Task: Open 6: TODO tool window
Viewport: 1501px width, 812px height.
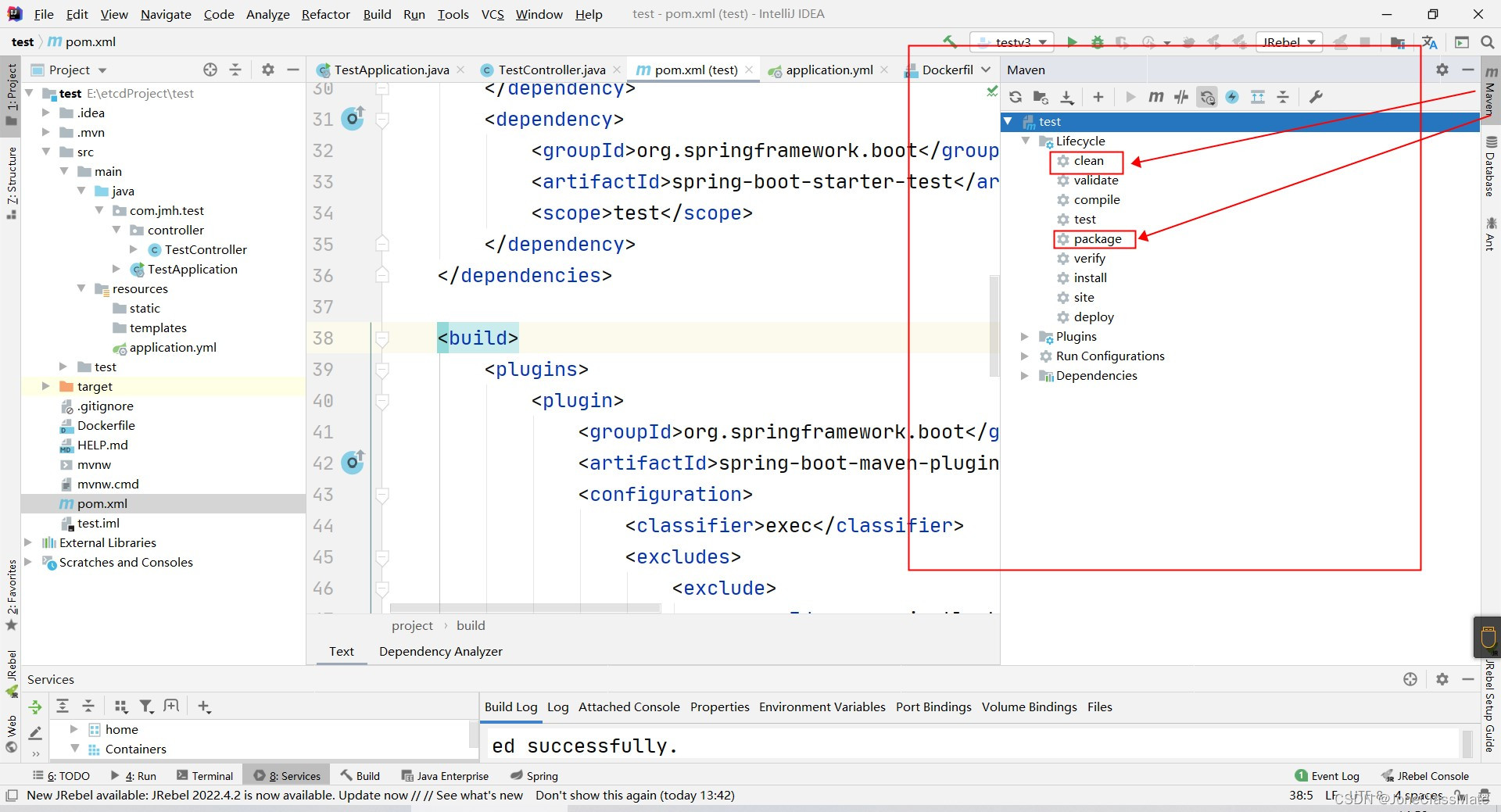Action: [x=61, y=776]
